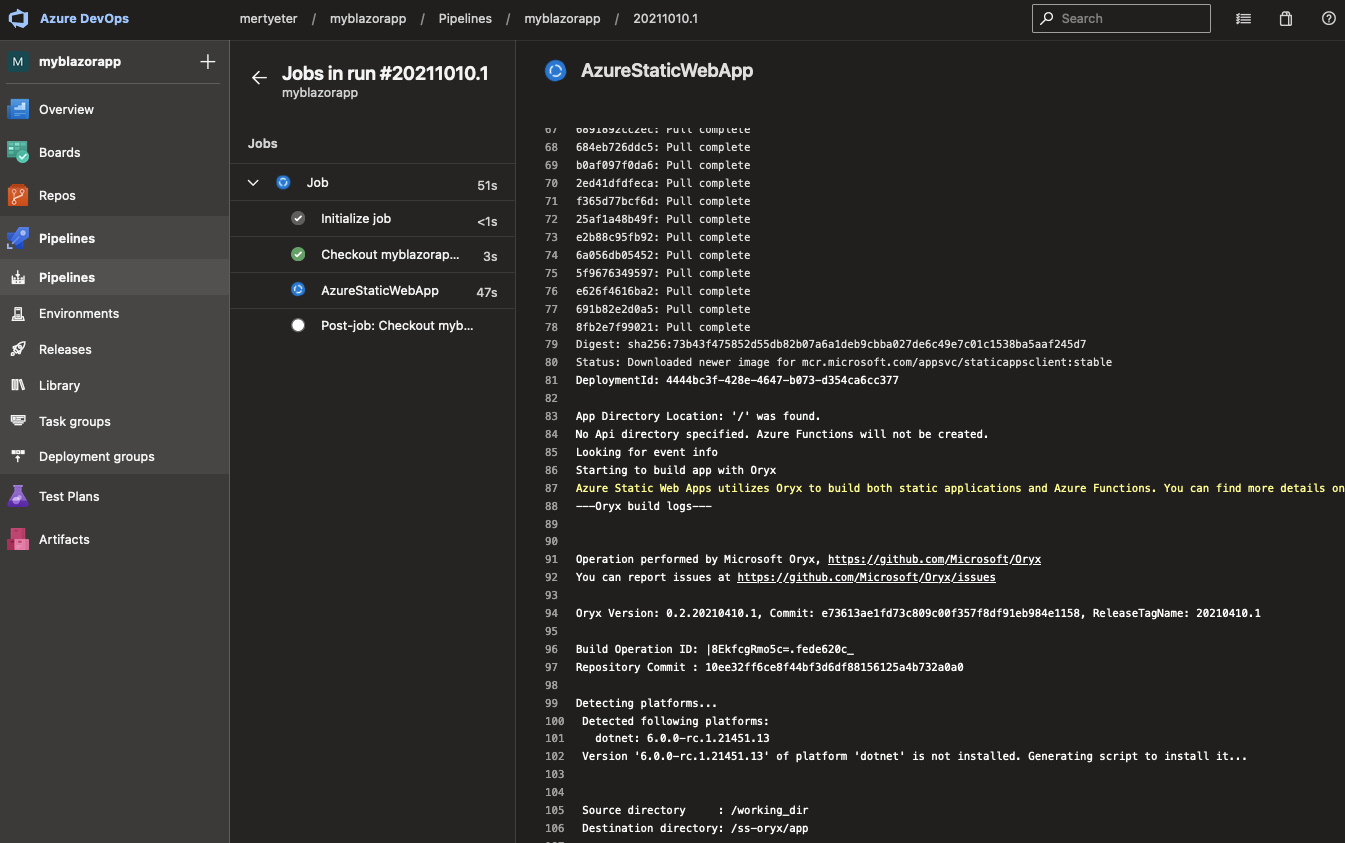Click the Artifacts icon
The width and height of the screenshot is (1345, 843).
[18, 539]
